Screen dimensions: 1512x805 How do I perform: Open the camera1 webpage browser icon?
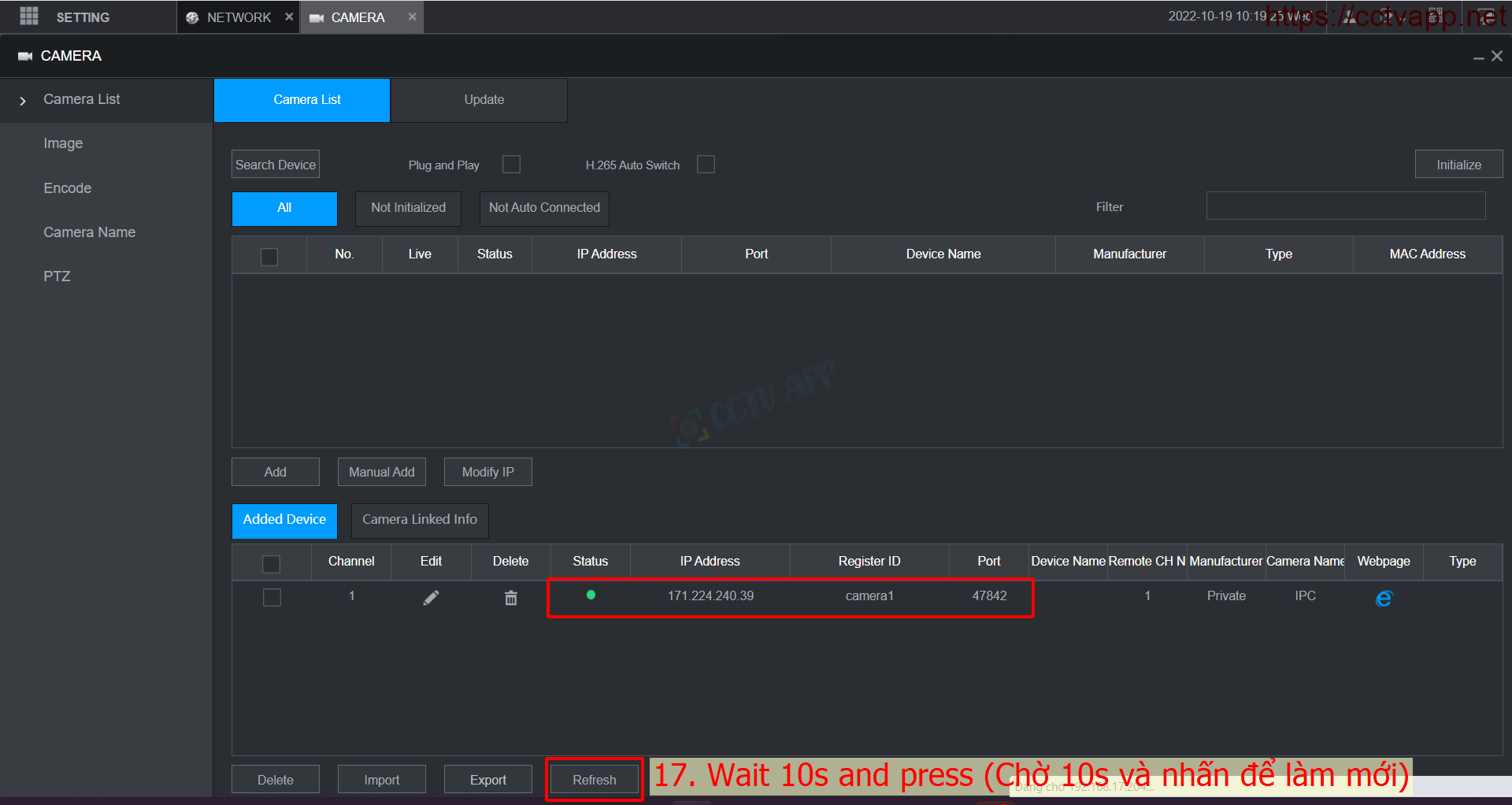click(1384, 599)
